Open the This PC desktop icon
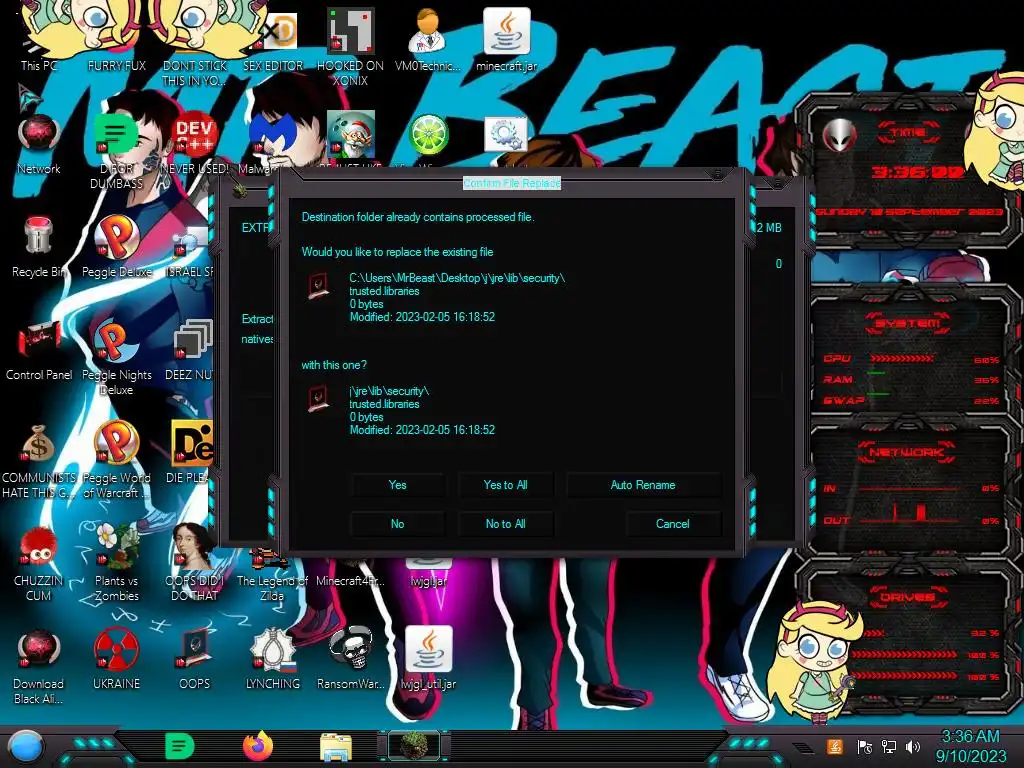The width and height of the screenshot is (1024, 768). click(38, 39)
